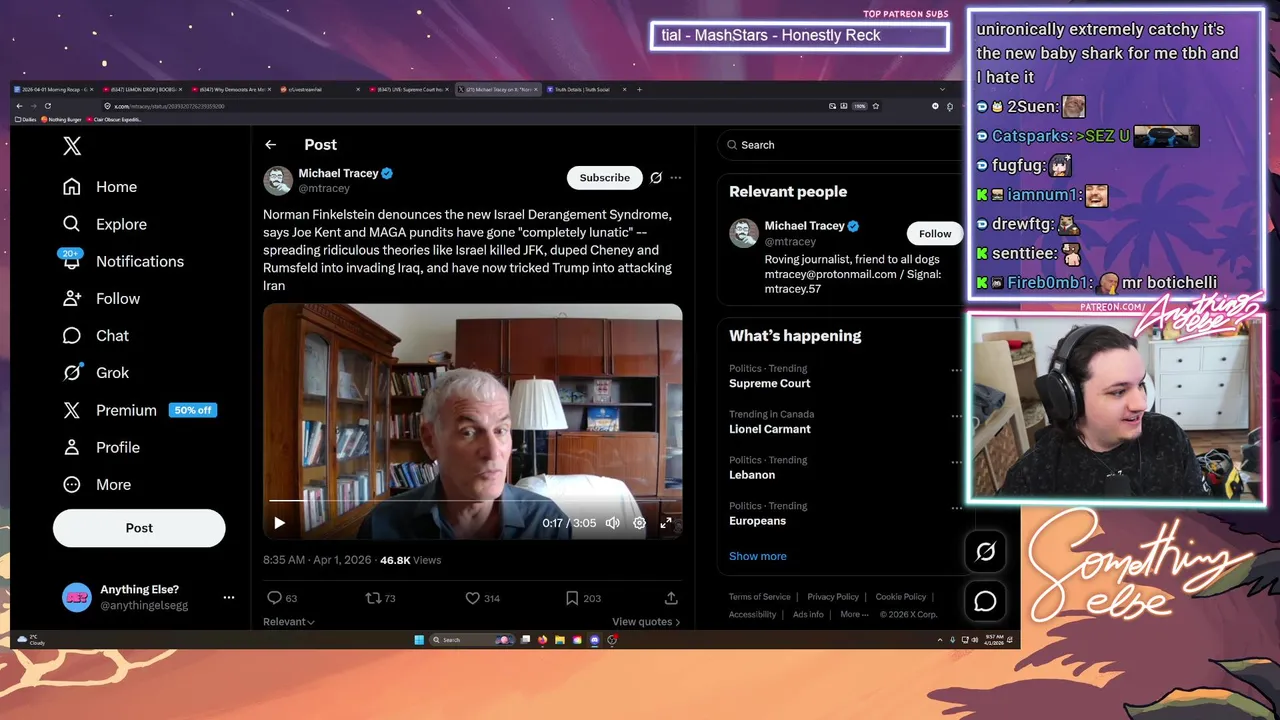Image resolution: width=1280 pixels, height=720 pixels.
Task: Open View quotes link
Action: click(x=646, y=621)
